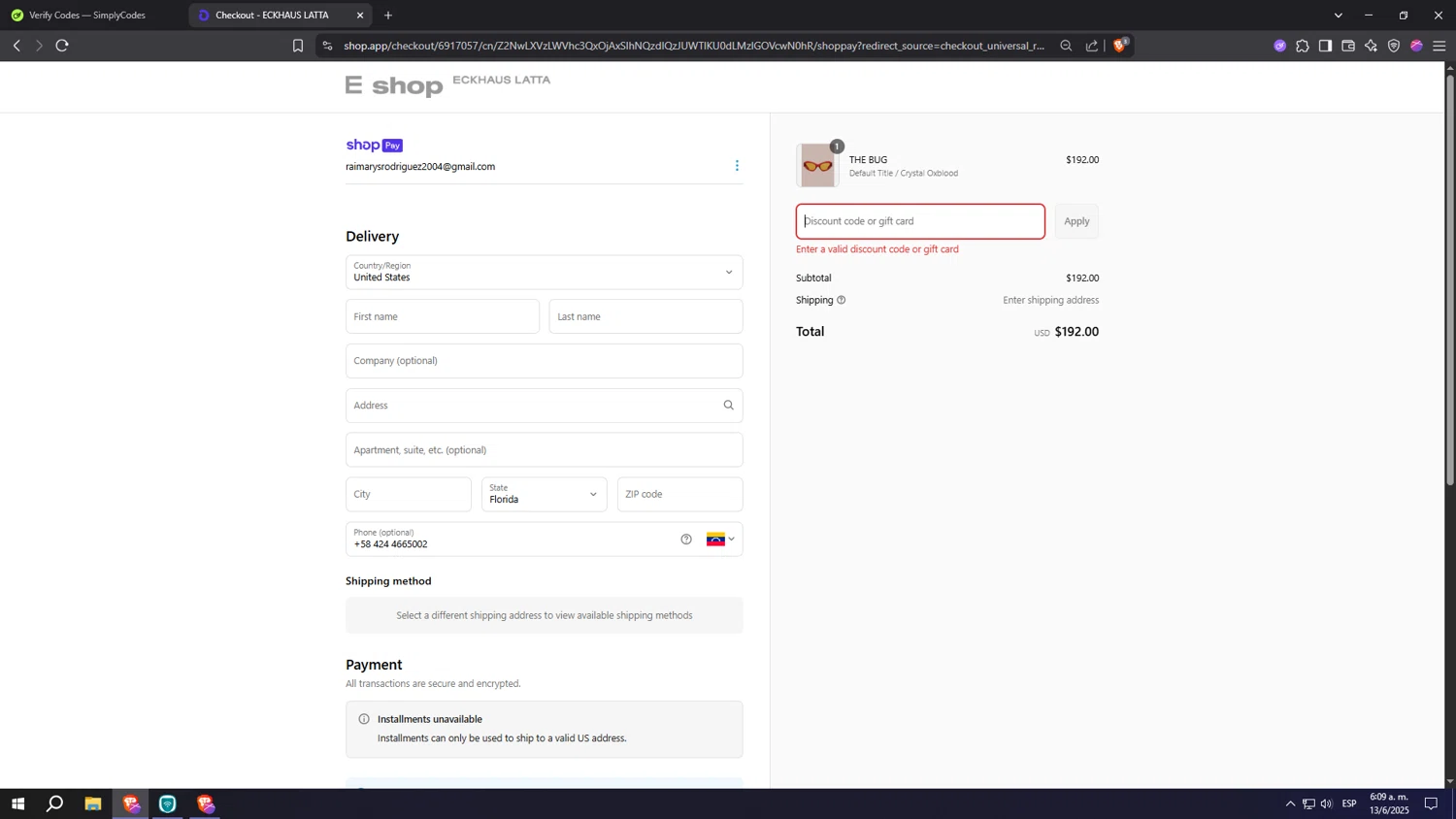This screenshot has width=1456, height=819.
Task: Focus the ZIP code field
Action: 679,494
